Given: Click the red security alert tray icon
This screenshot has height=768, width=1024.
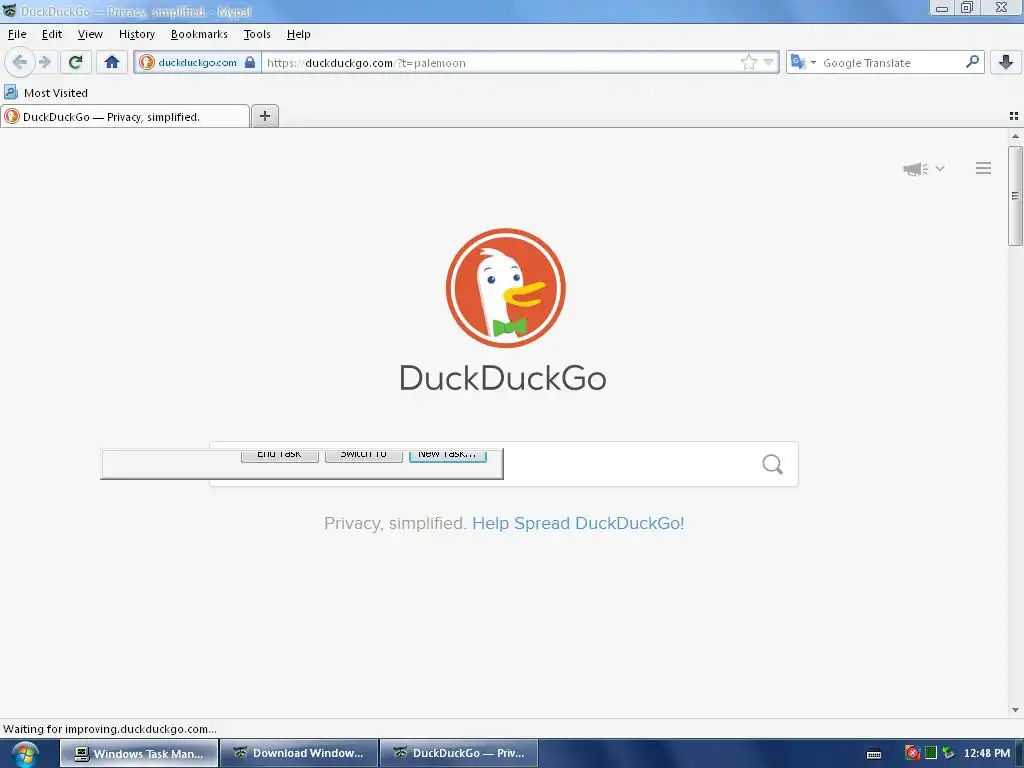Looking at the screenshot, I should pos(912,753).
